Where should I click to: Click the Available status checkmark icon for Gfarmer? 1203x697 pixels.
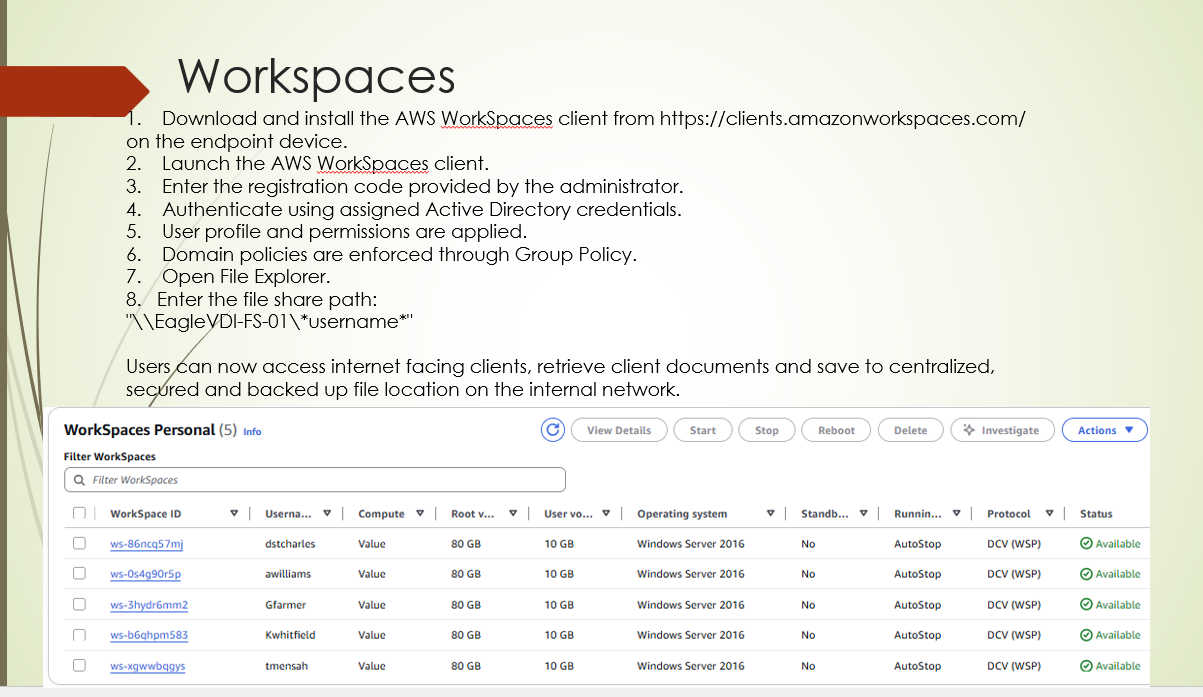click(1086, 605)
